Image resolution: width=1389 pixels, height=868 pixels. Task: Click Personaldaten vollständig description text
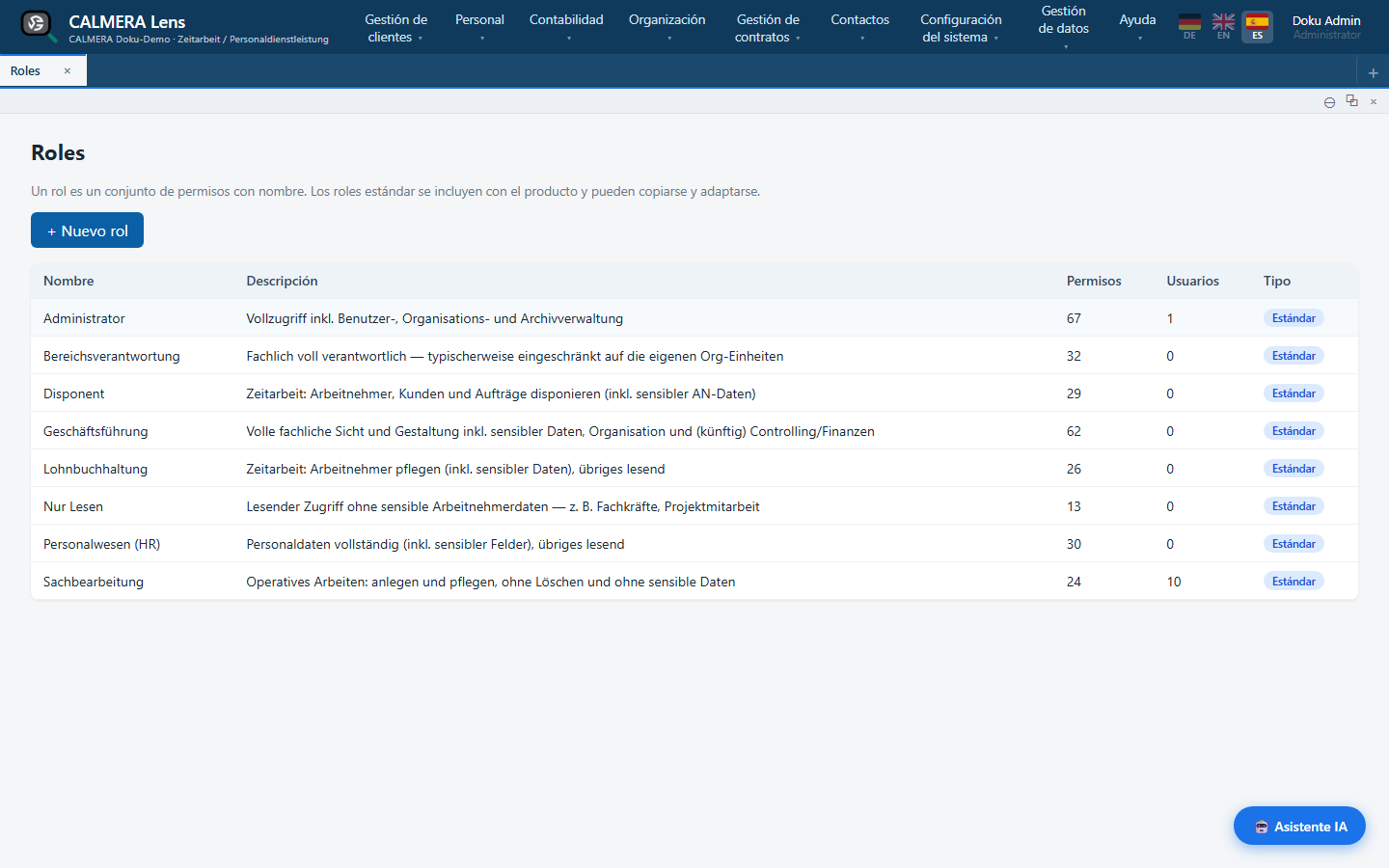[435, 544]
